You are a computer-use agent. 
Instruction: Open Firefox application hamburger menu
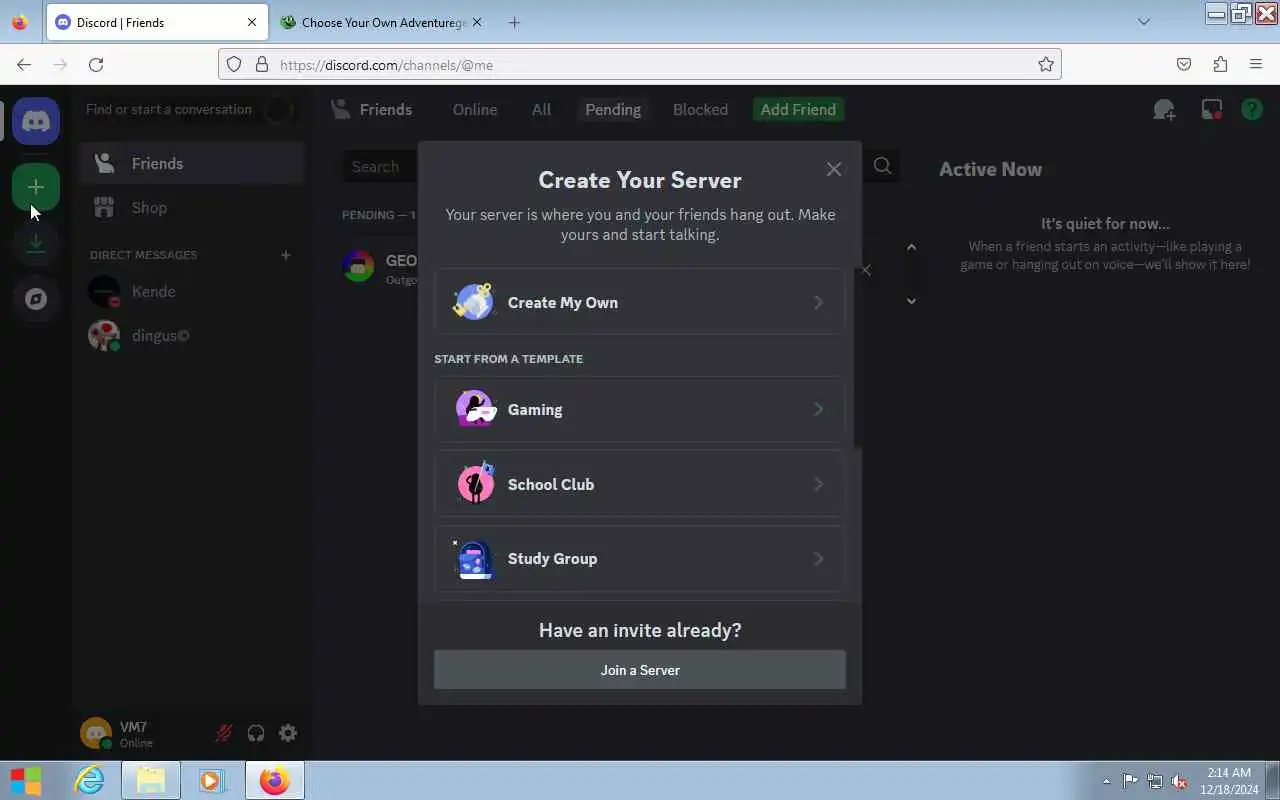pos(1256,65)
